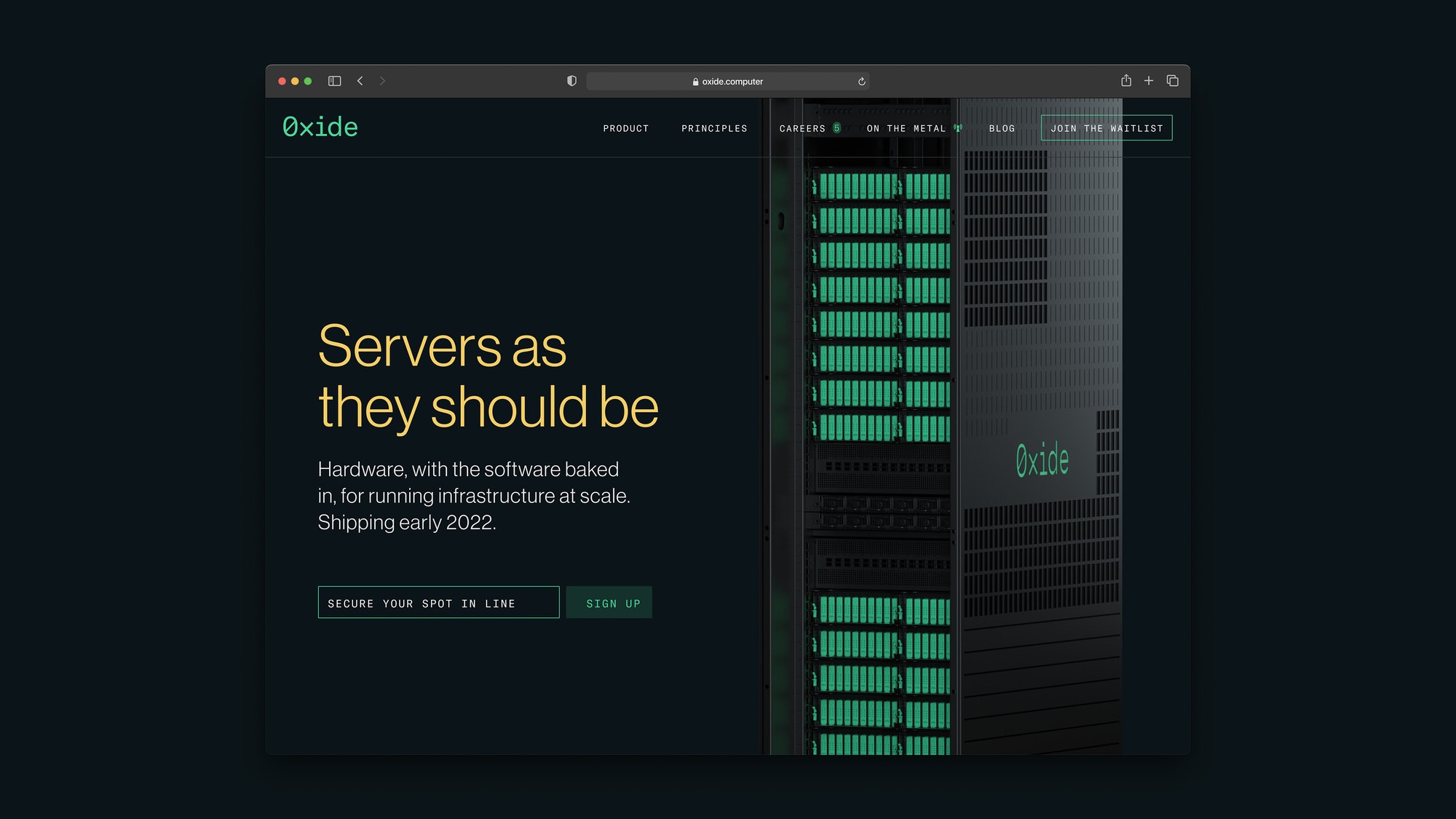Image resolution: width=1456 pixels, height=819 pixels.
Task: Go back with the left chevron
Action: [x=360, y=81]
